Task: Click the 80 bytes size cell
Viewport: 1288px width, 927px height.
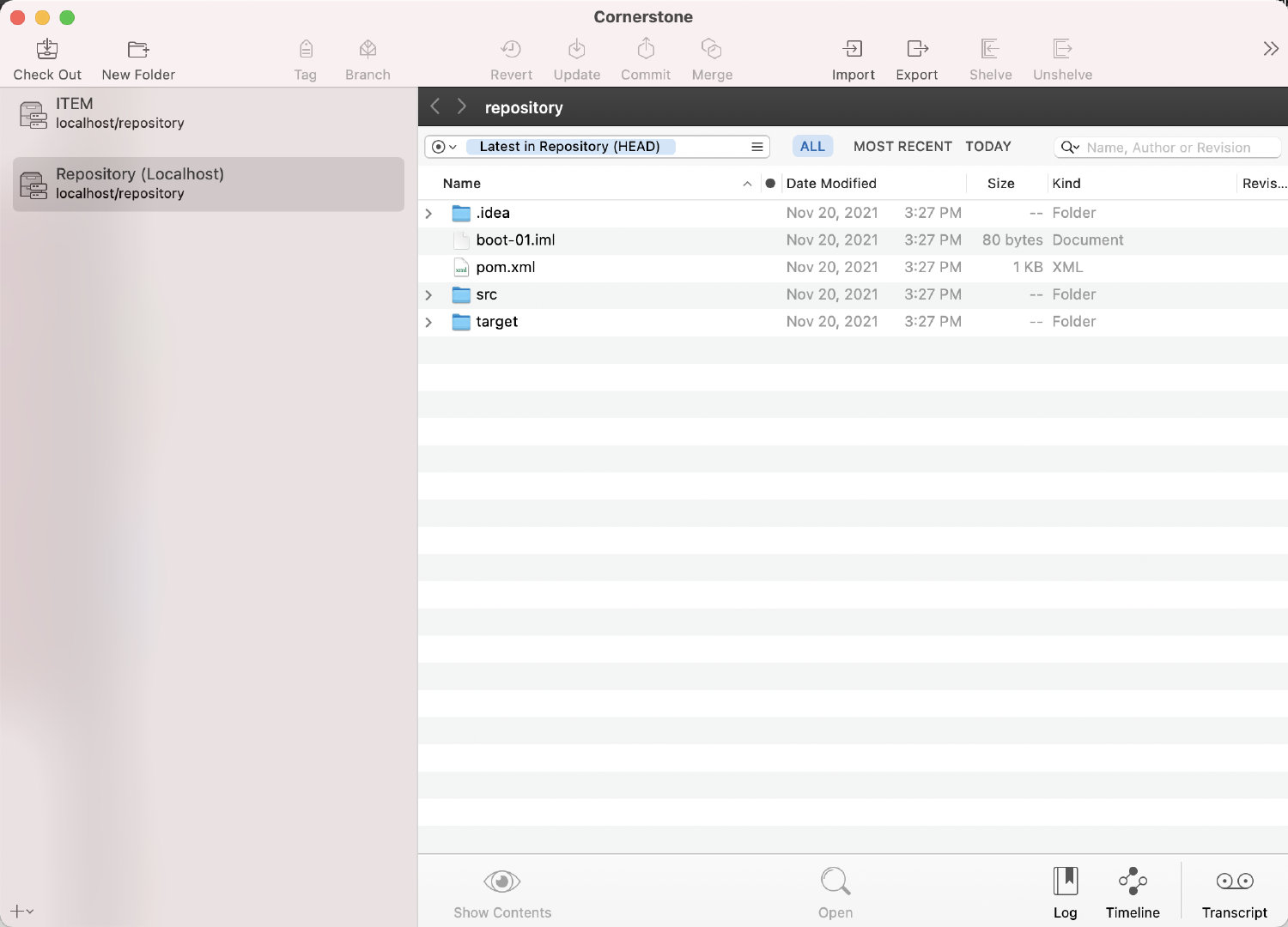Action: pyautogui.click(x=1012, y=240)
